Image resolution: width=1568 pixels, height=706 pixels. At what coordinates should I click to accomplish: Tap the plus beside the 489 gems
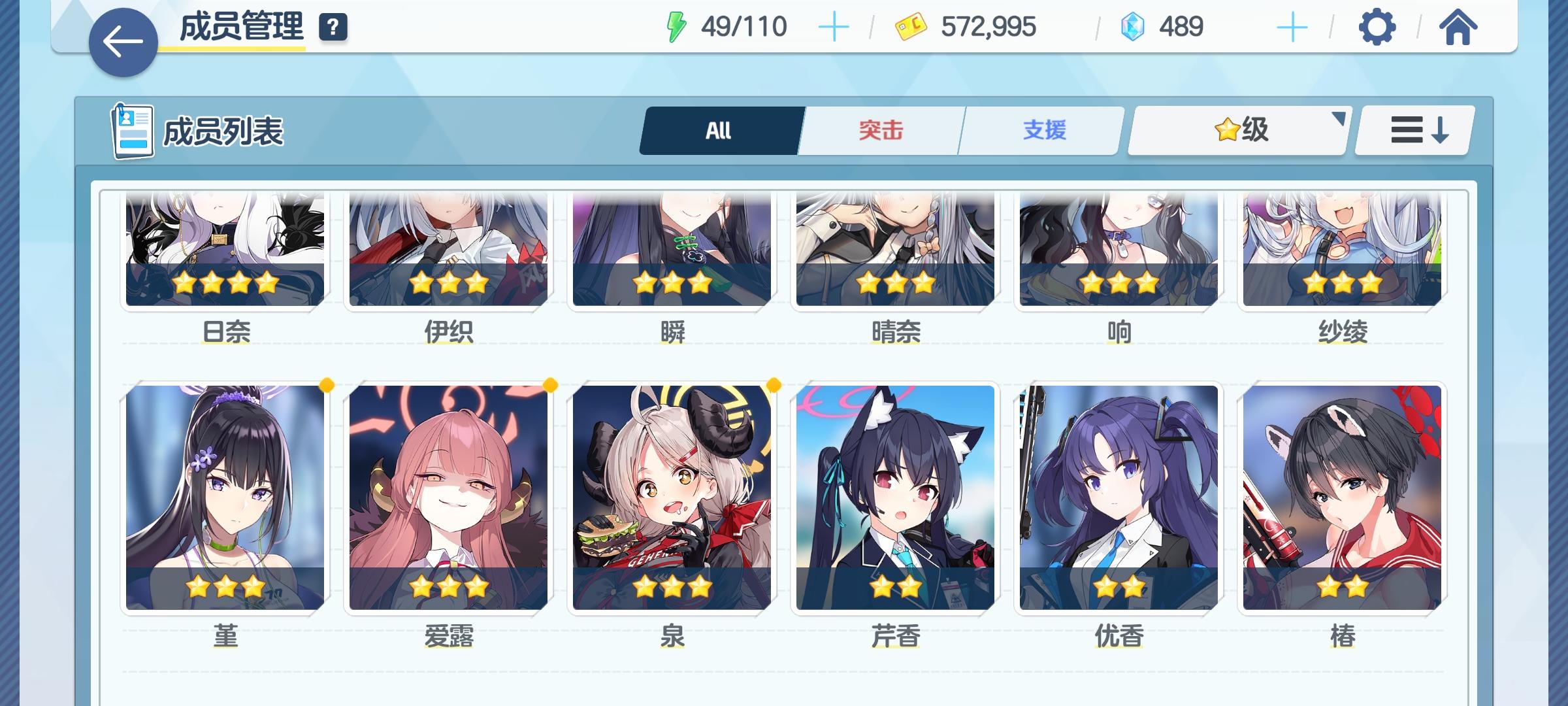click(1292, 27)
